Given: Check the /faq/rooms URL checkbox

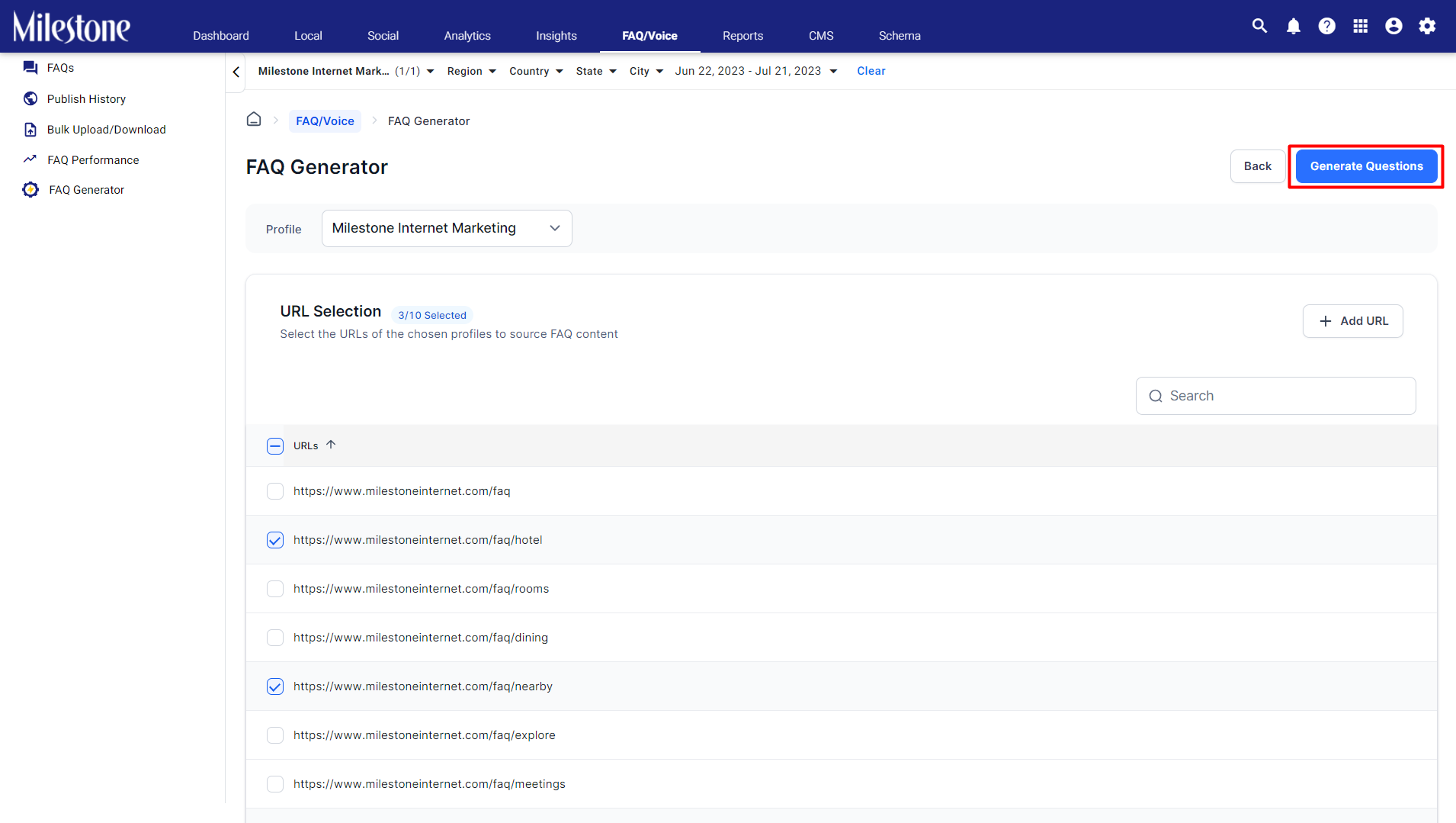Looking at the screenshot, I should pos(275,589).
